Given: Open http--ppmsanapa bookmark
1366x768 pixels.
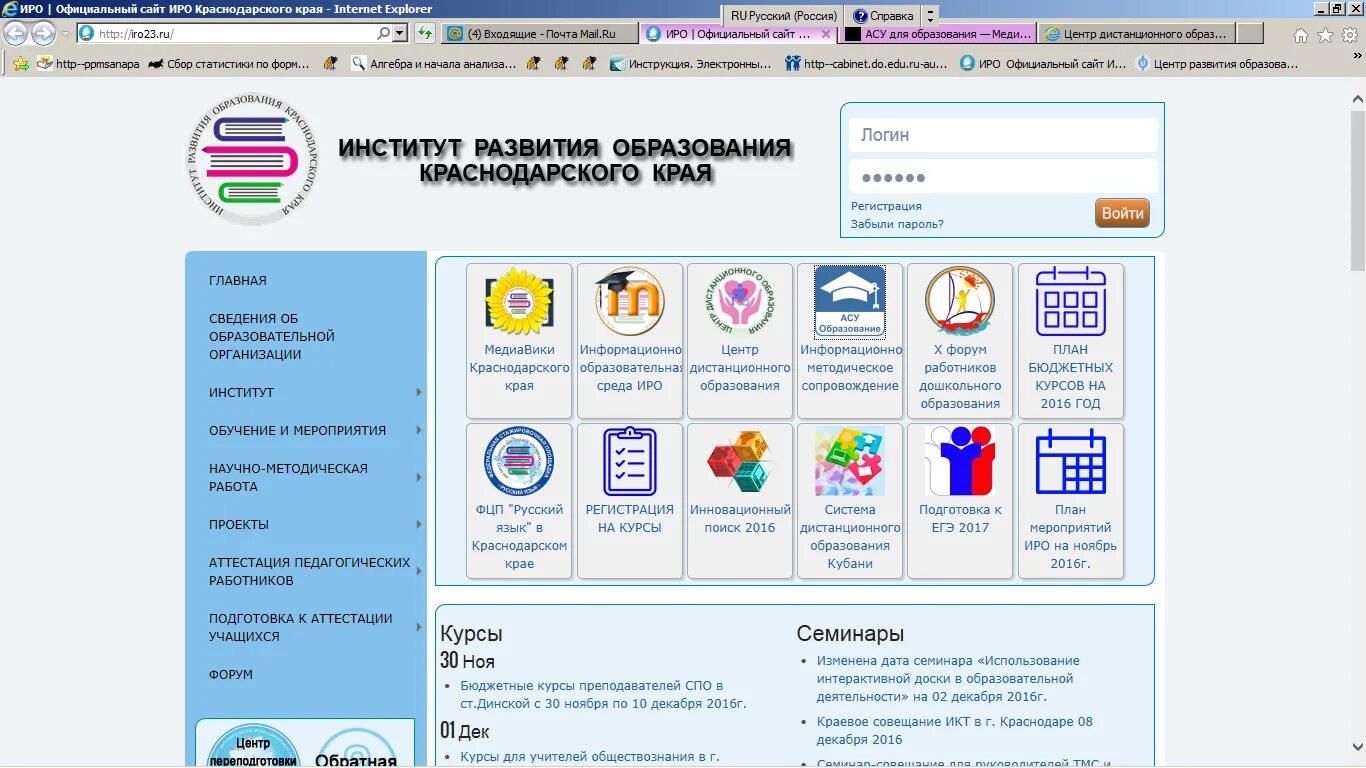Looking at the screenshot, I should click(x=88, y=63).
